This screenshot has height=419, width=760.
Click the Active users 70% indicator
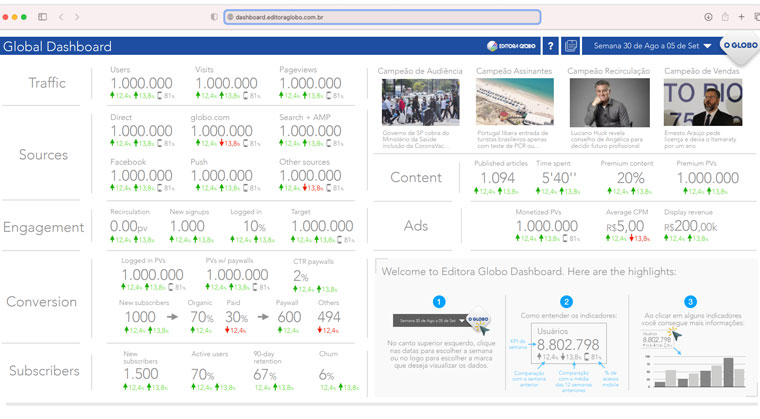(203, 374)
